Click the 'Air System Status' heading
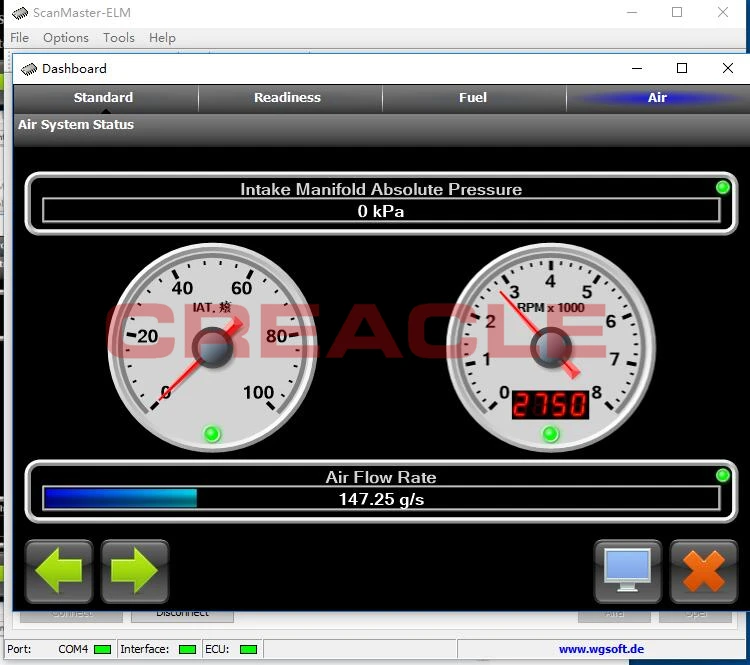 click(76, 125)
